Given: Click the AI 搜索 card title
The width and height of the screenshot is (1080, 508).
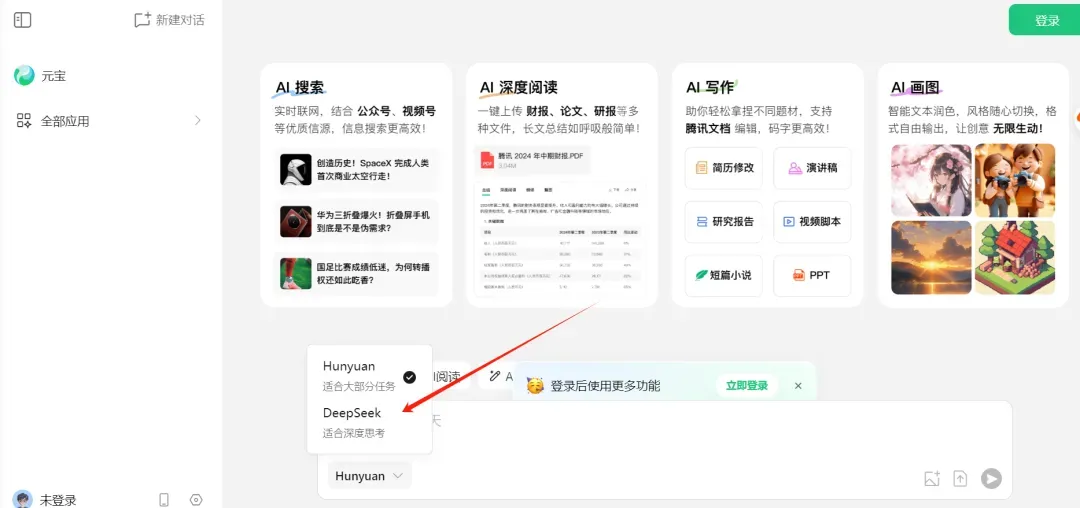Looking at the screenshot, I should tap(299, 87).
